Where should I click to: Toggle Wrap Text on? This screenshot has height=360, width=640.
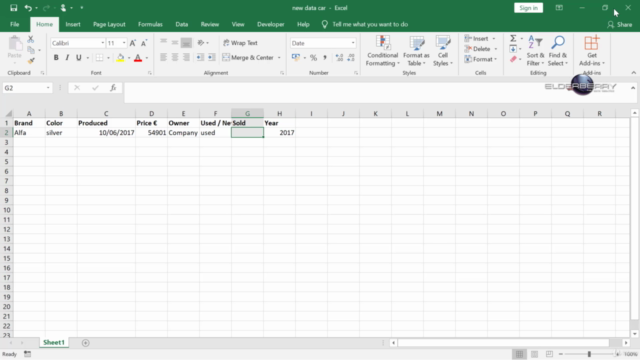coord(240,43)
